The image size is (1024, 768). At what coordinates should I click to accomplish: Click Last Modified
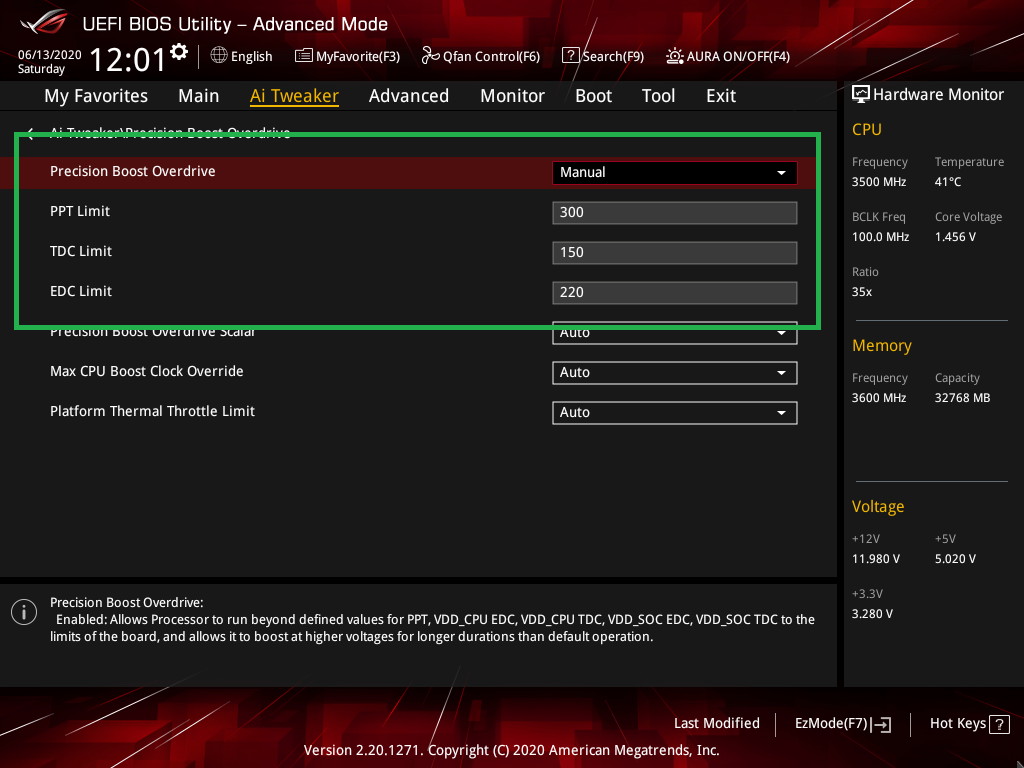716,723
